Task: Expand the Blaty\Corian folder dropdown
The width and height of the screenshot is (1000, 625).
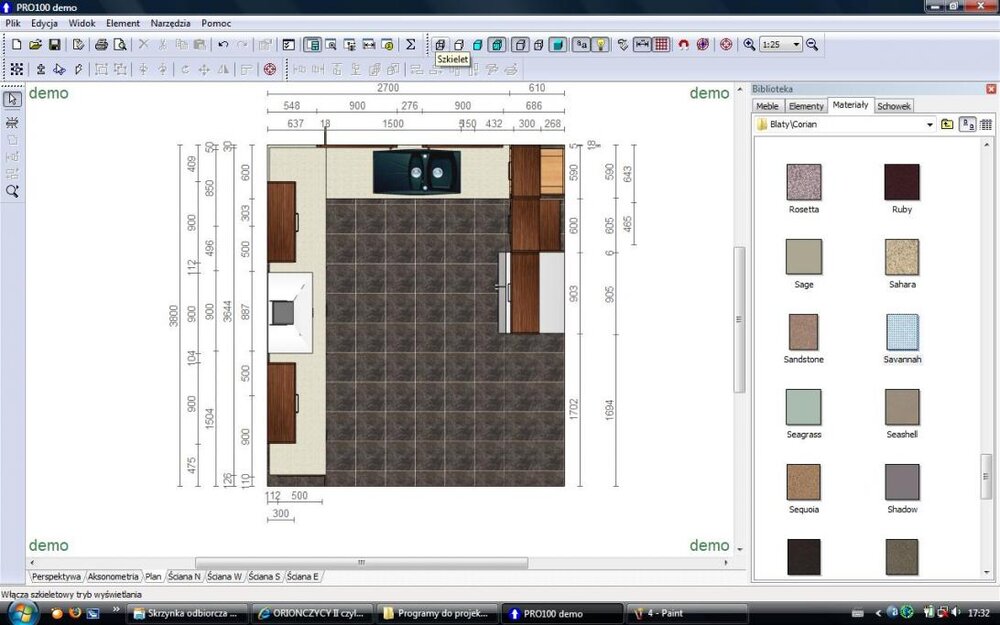Action: click(929, 125)
